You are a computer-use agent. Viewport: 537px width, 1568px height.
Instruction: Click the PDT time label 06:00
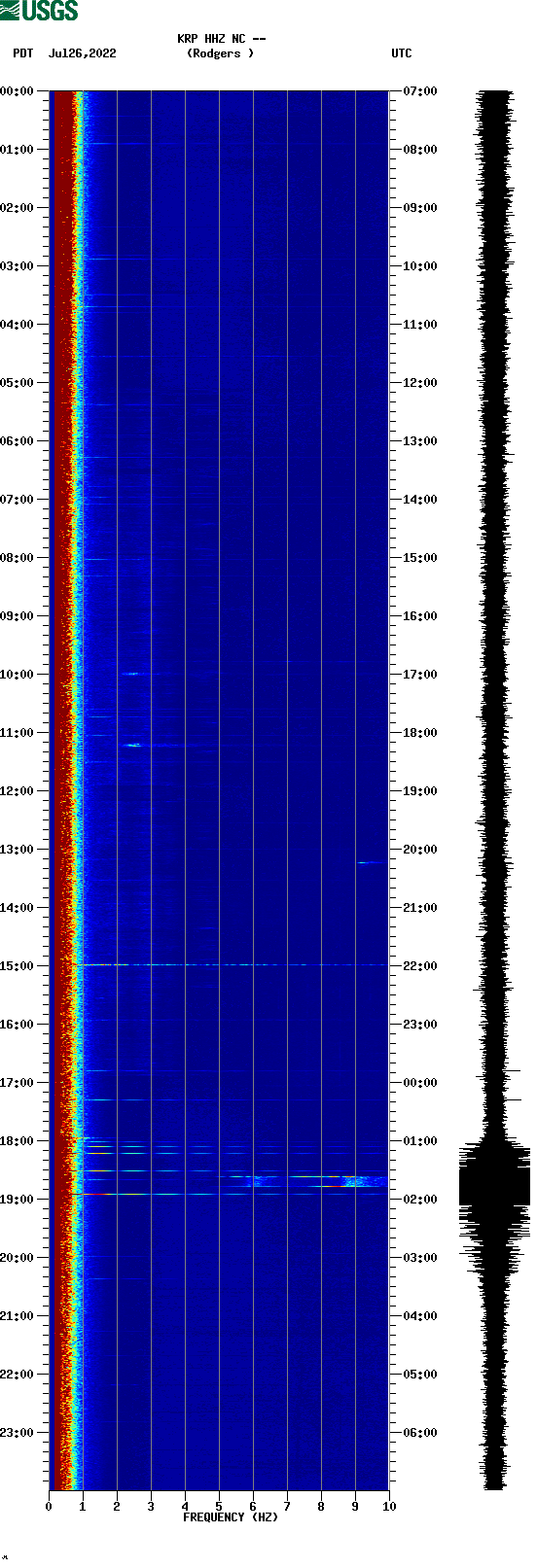(x=18, y=441)
